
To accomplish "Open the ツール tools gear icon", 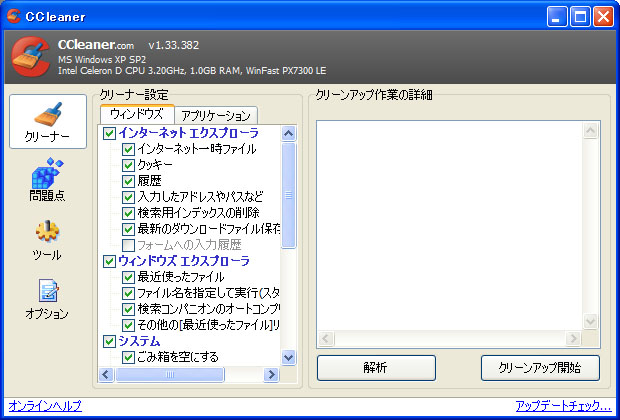I will 47,240.
